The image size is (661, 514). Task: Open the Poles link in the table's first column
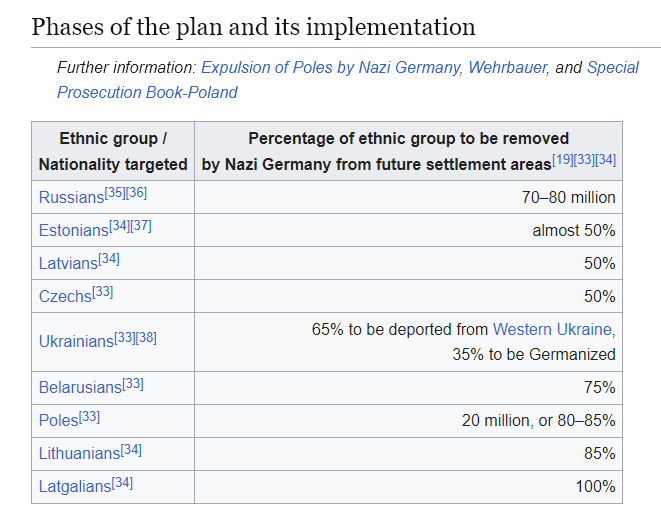(58, 421)
